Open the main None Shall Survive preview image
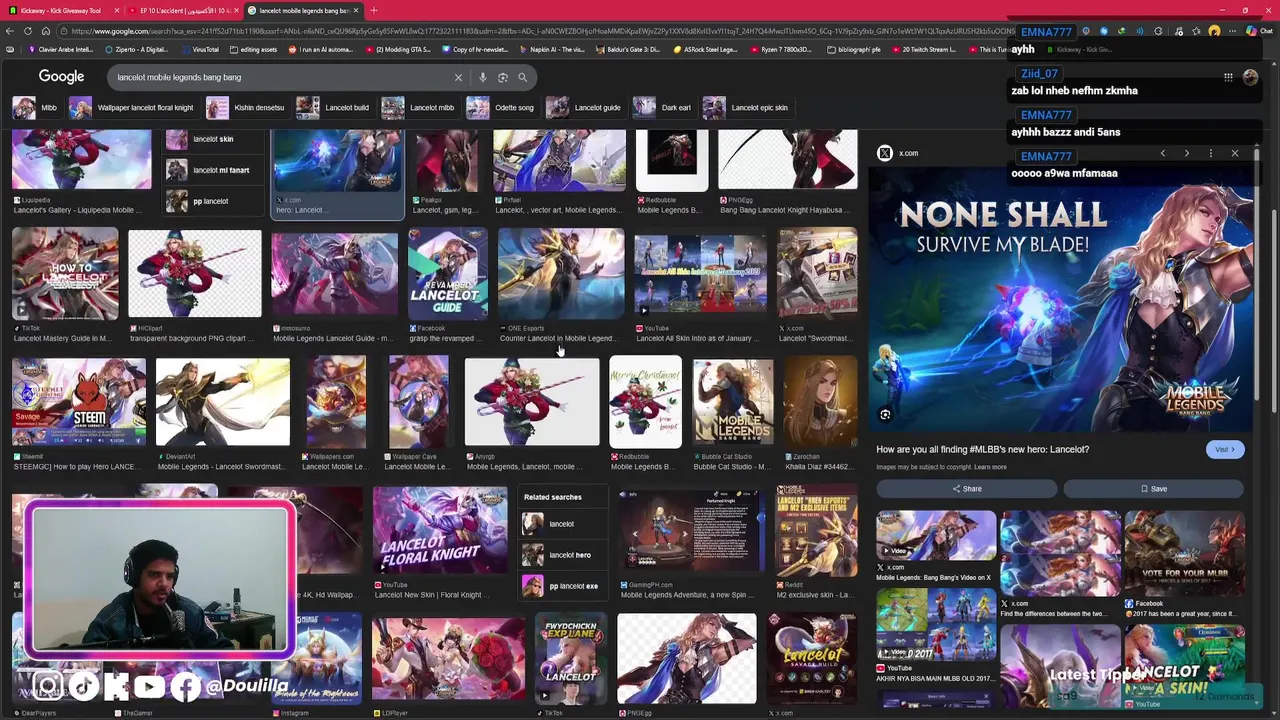Screen dimensions: 1280x720 pos(1060,300)
